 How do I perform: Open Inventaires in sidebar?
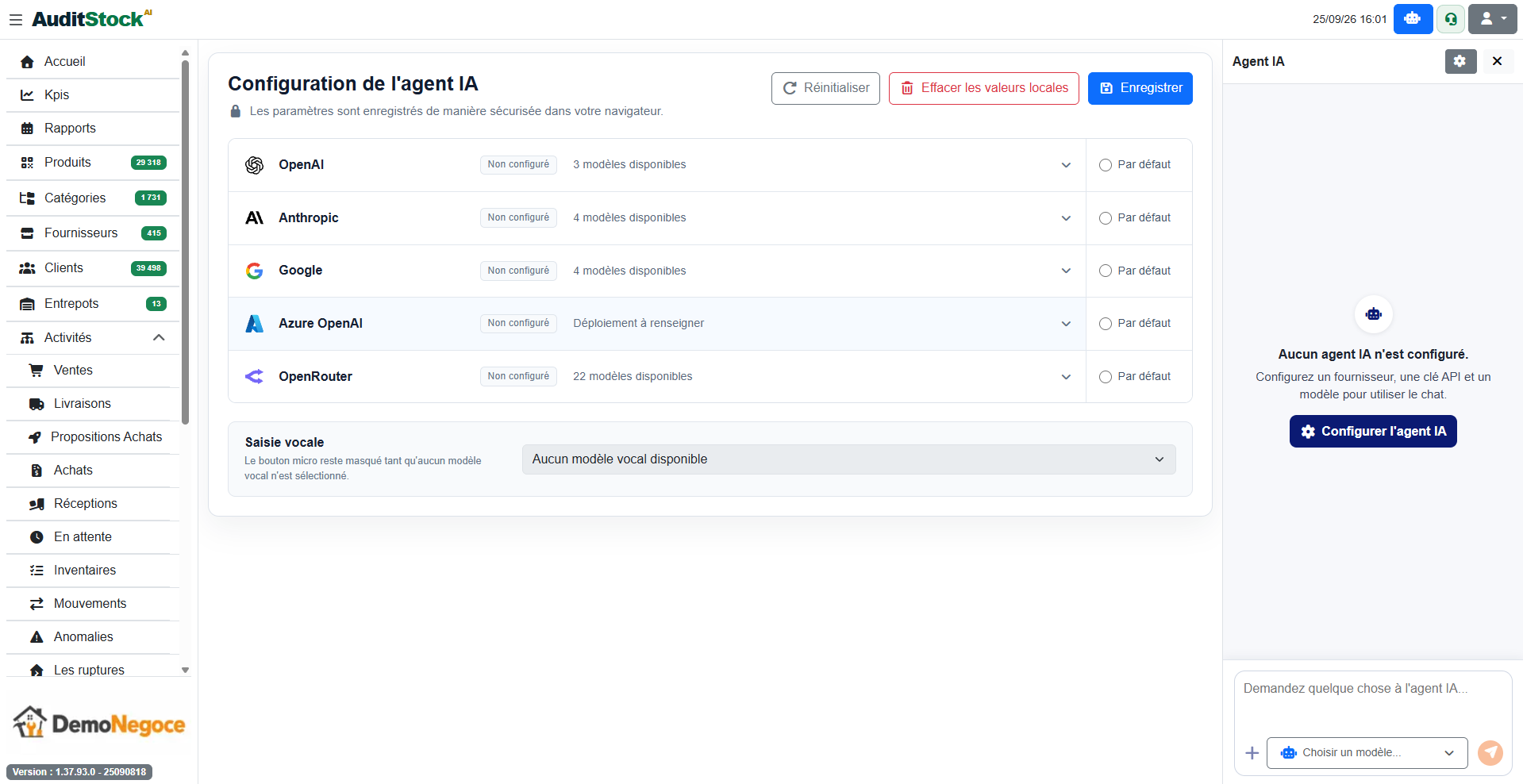click(93, 571)
